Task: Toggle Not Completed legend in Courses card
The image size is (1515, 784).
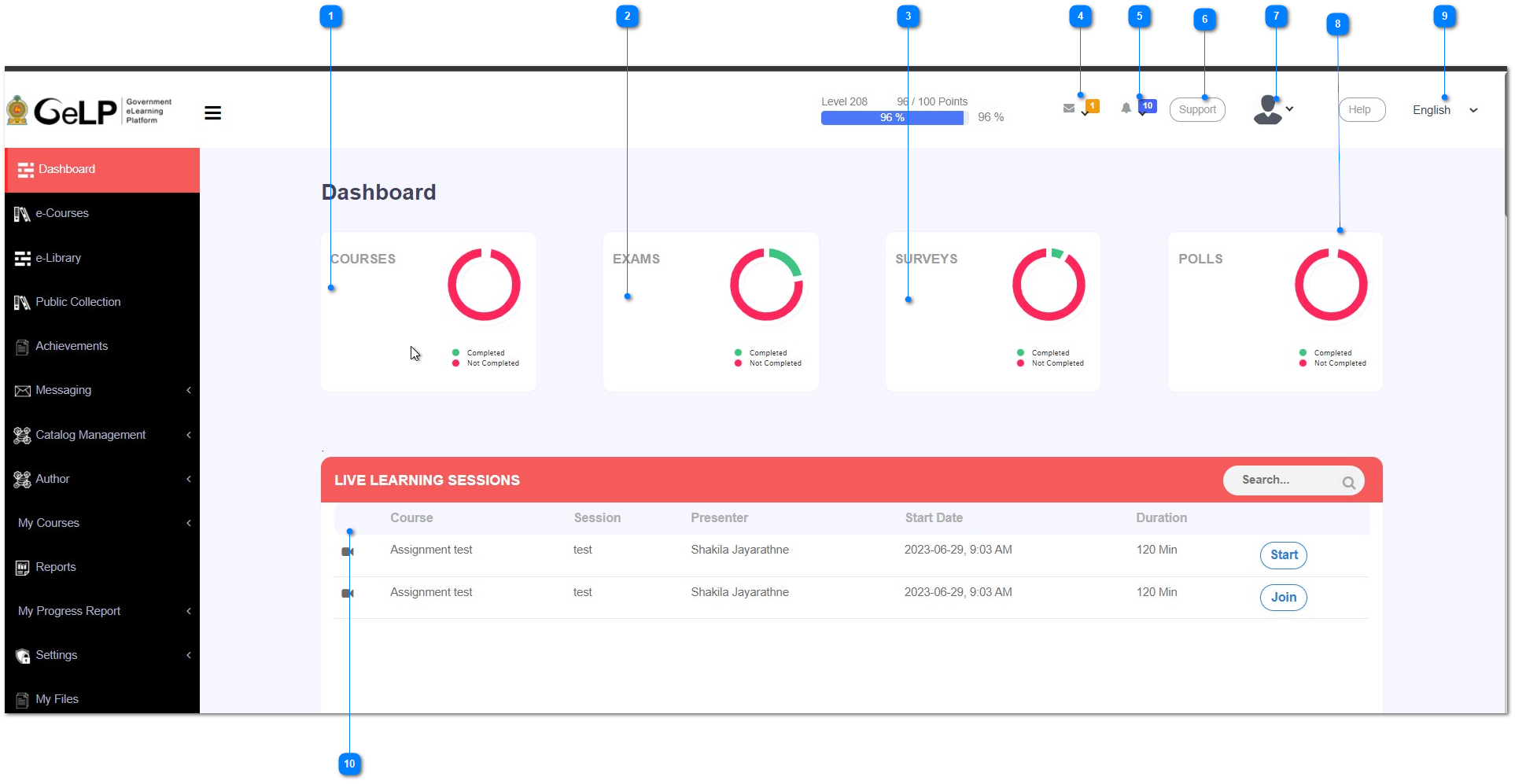Action: tap(485, 363)
